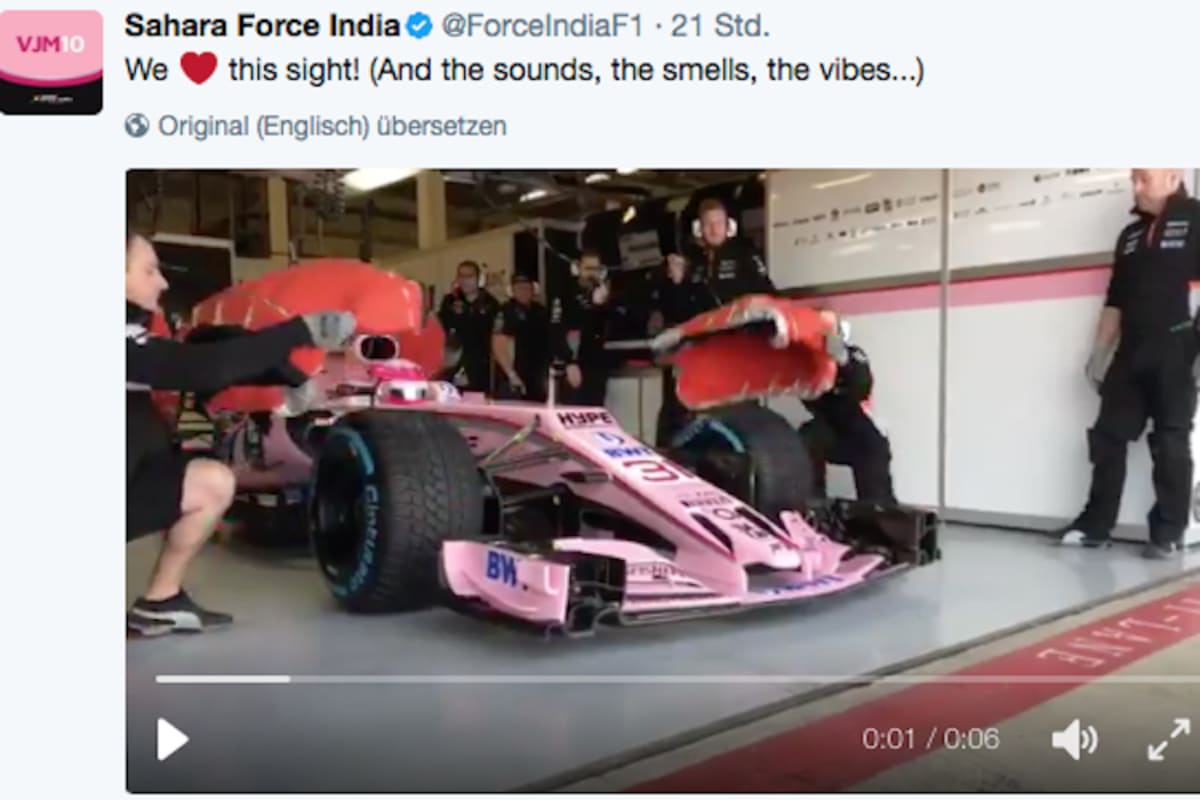Click the front wing BWT logo
Screen dimensions: 1200x800
pos(502,568)
